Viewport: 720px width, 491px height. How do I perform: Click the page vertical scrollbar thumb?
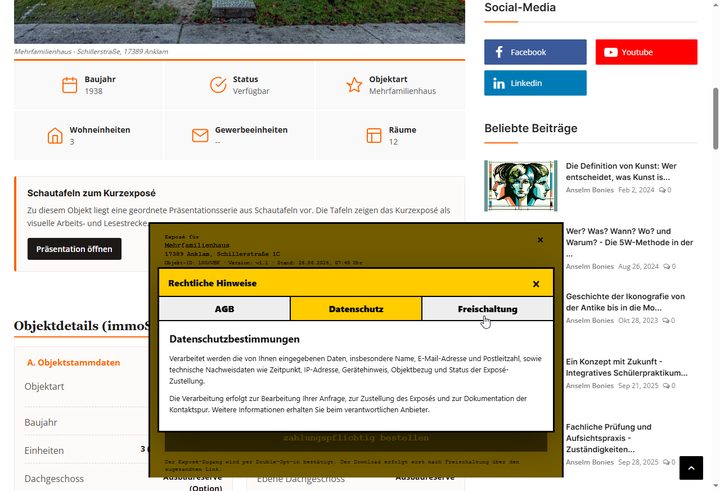715,119
